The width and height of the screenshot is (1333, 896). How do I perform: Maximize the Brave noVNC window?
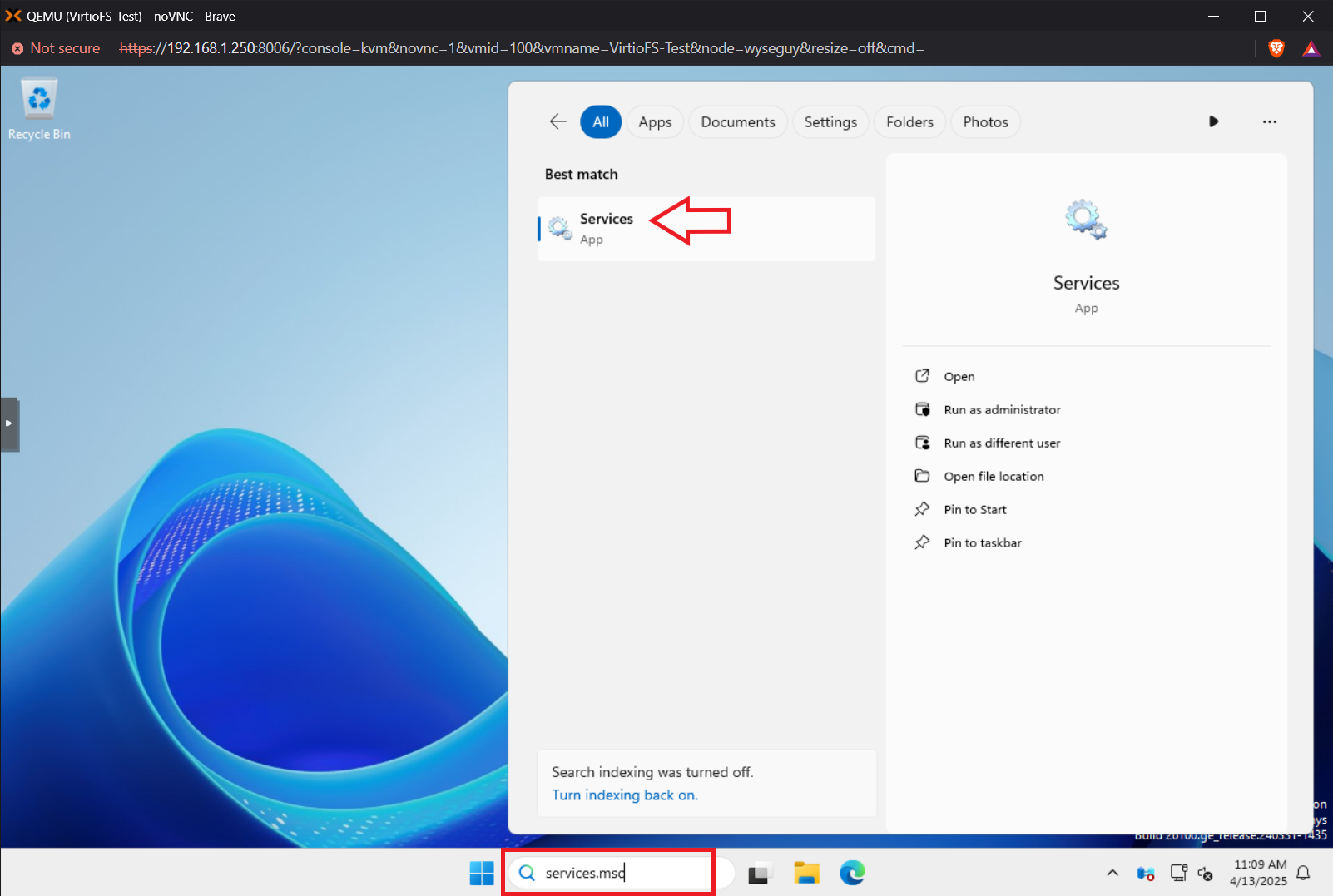click(1260, 16)
